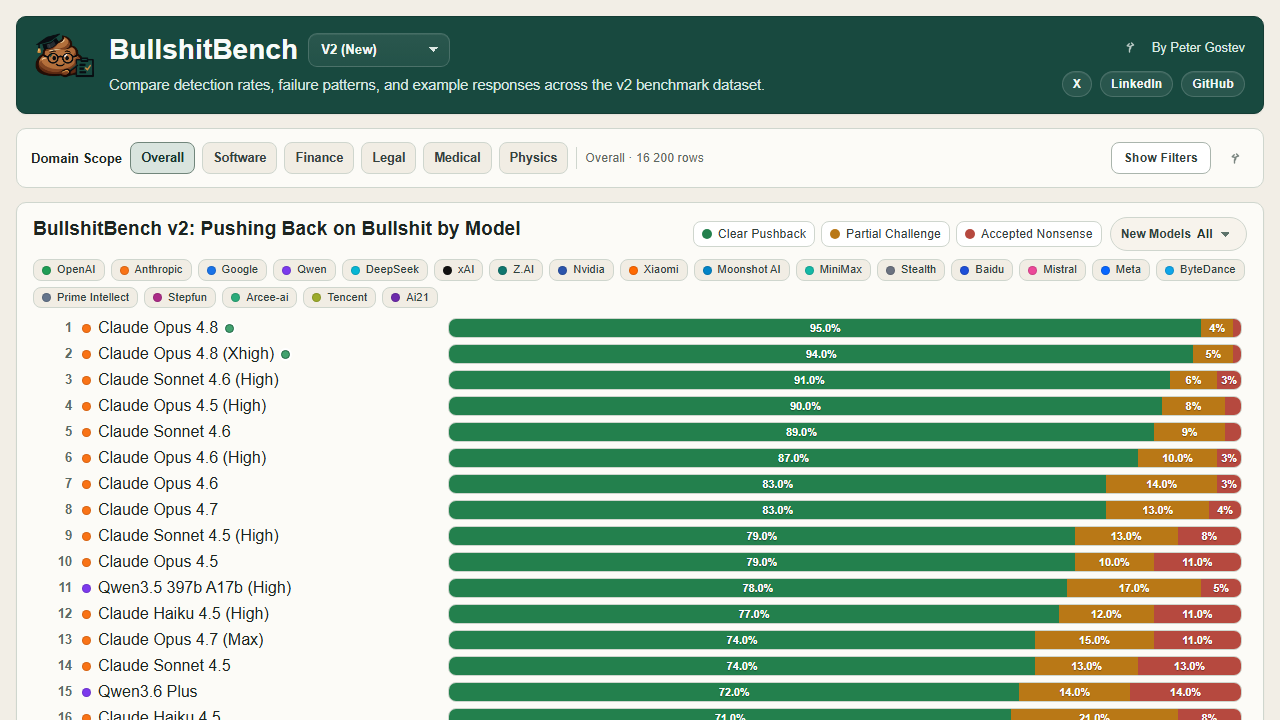
Task: Toggle the Partial Challenge legend filter
Action: pyautogui.click(x=885, y=234)
